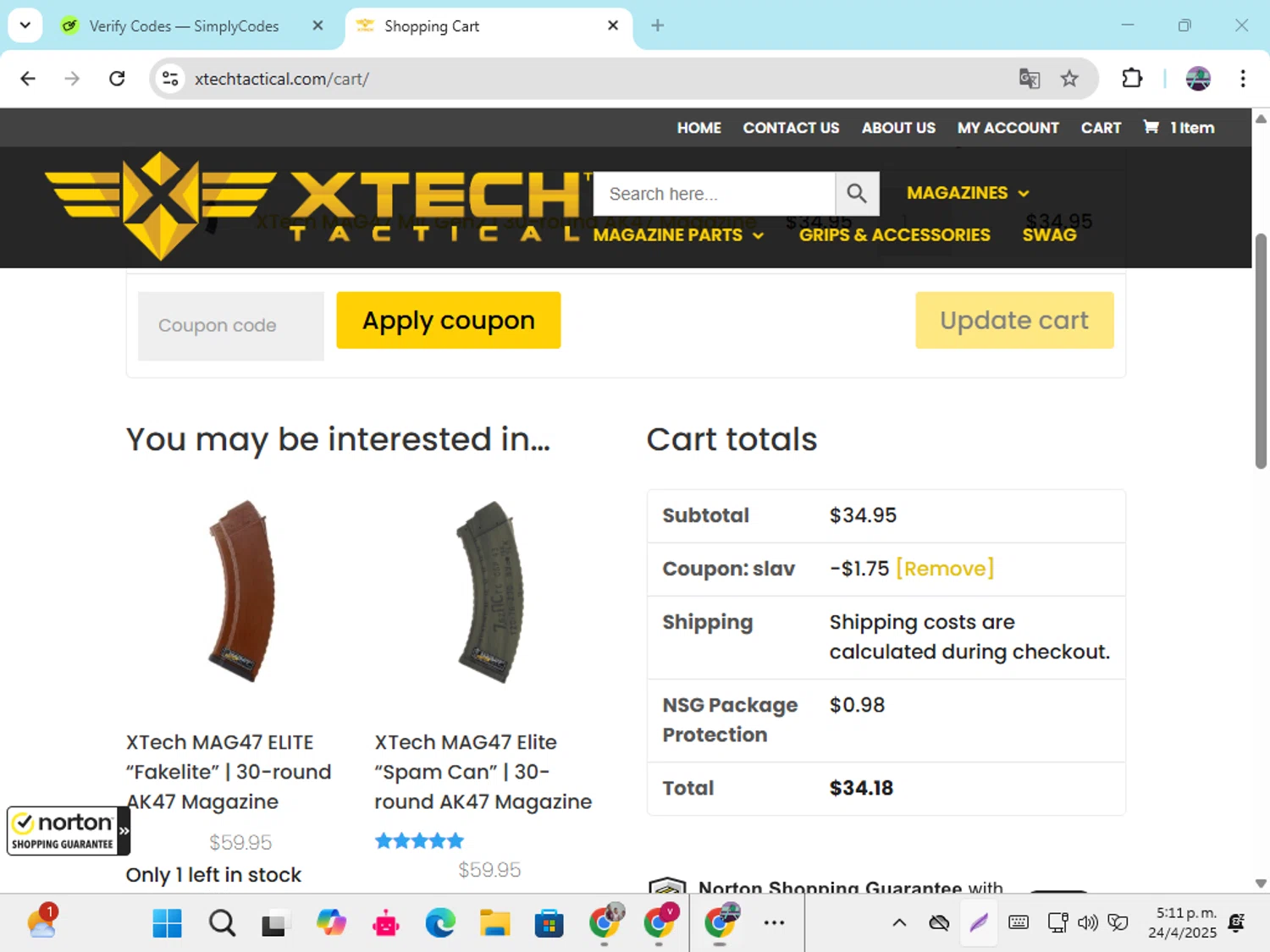Viewport: 1270px width, 952px height.
Task: Open Windows taskbar search
Action: coord(222,923)
